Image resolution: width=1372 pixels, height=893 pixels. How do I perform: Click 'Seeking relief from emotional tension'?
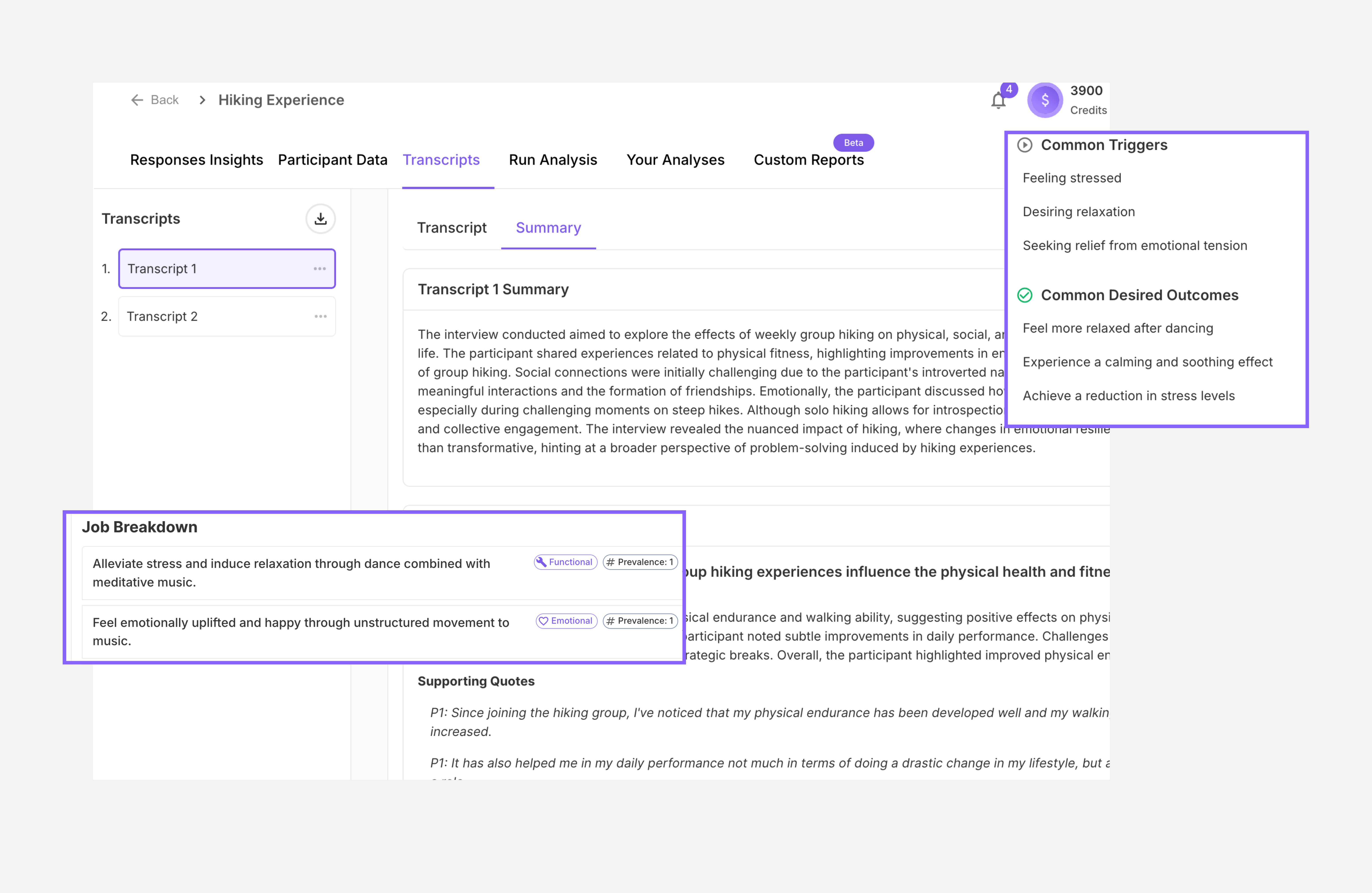click(1135, 246)
